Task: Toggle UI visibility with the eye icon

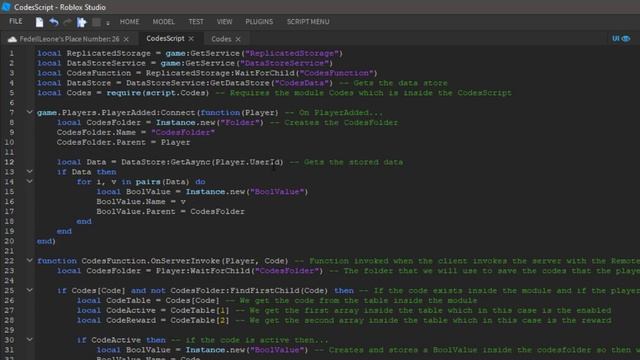Action: (626, 38)
